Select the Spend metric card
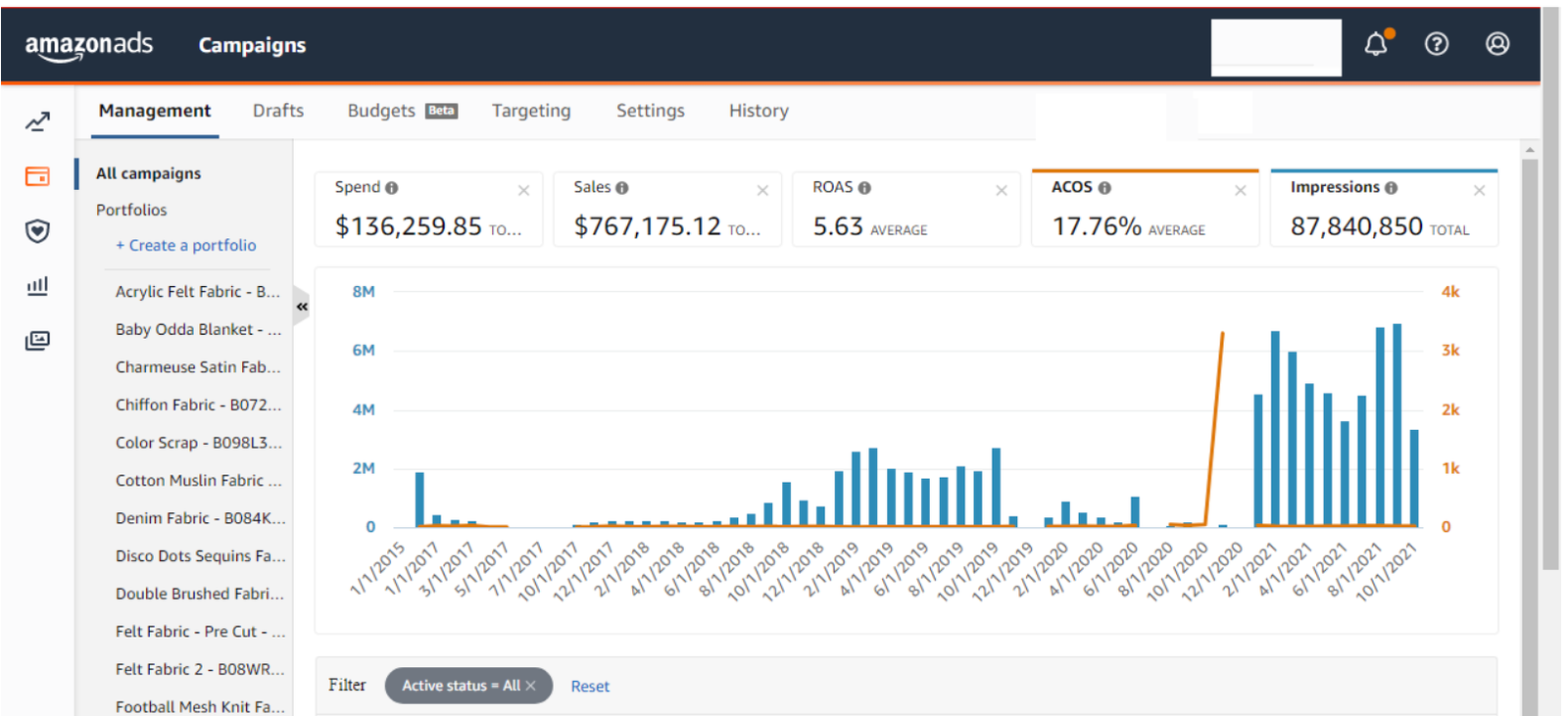The width and height of the screenshot is (1568, 716). click(428, 209)
